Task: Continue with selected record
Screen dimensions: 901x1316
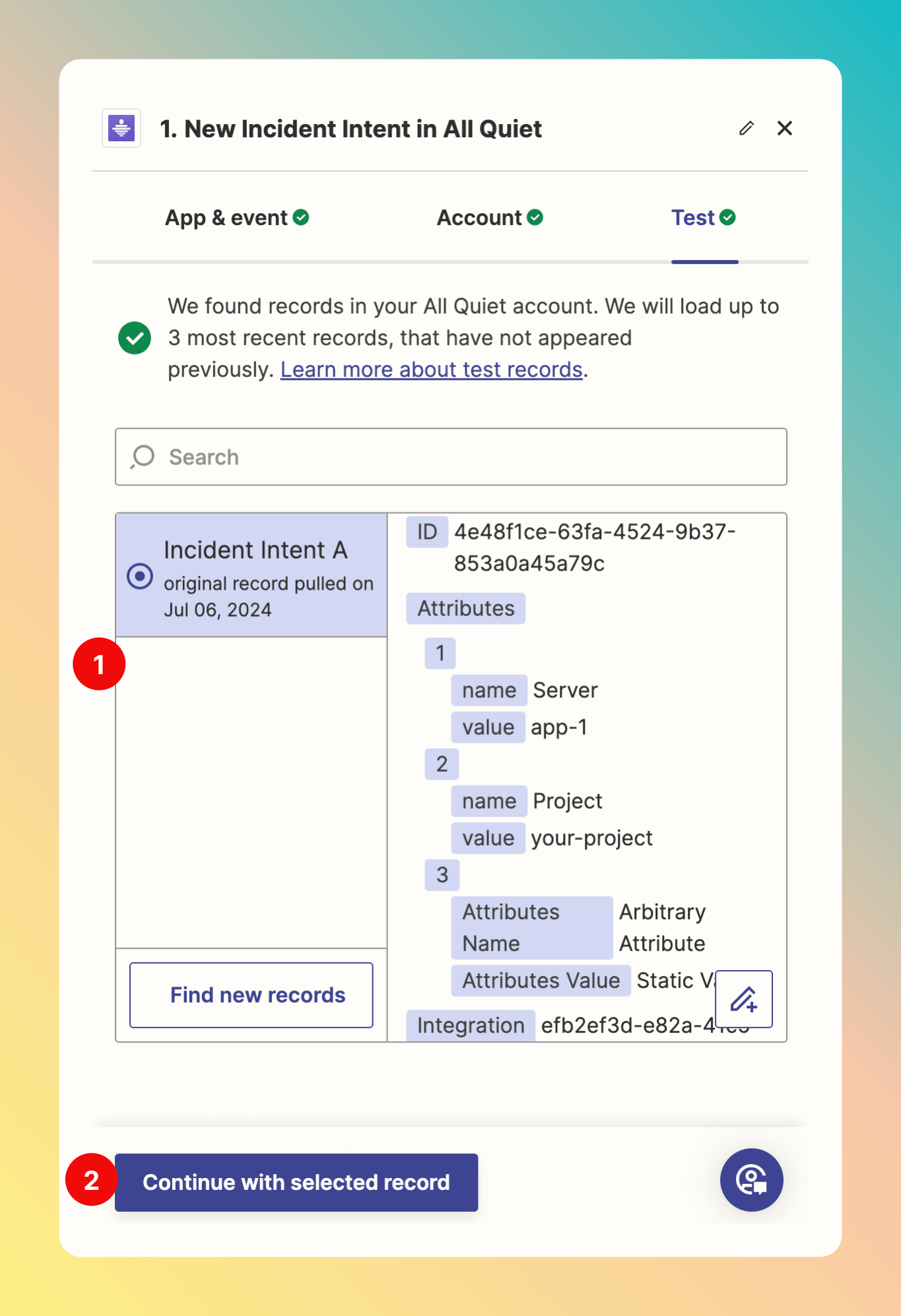Action: click(296, 1182)
